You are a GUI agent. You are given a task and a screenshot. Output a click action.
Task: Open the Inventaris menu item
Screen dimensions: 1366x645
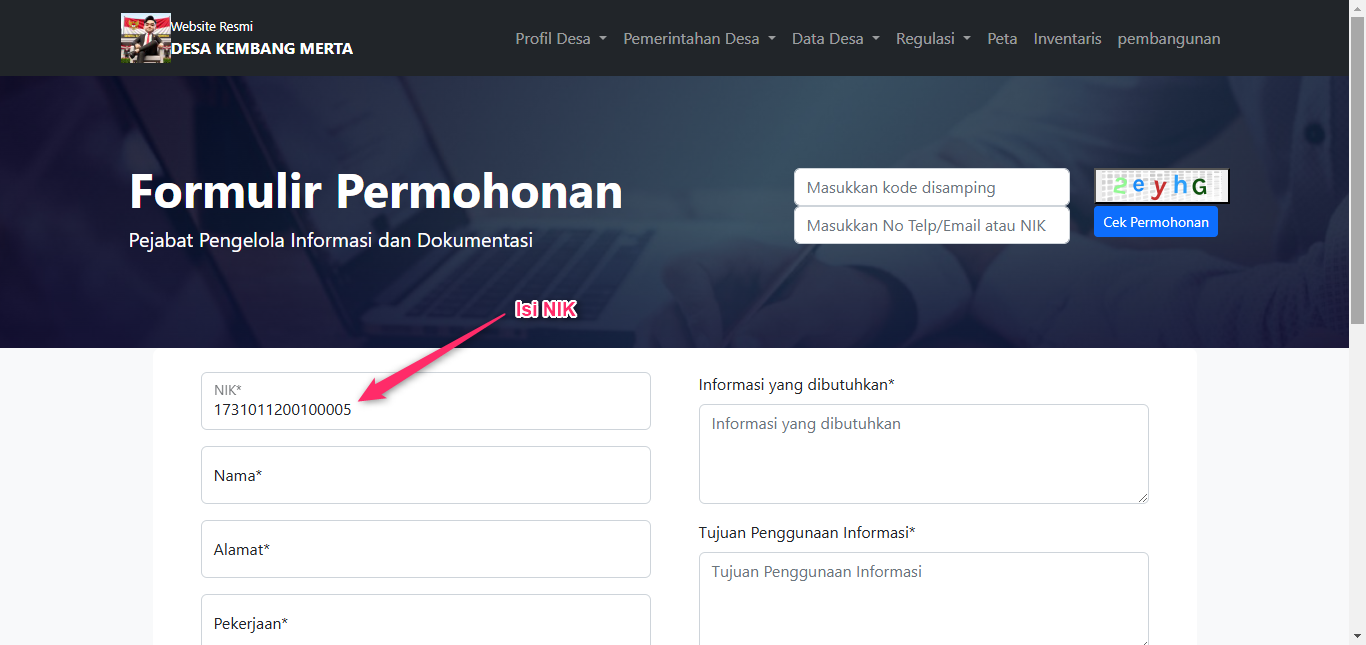coord(1067,39)
